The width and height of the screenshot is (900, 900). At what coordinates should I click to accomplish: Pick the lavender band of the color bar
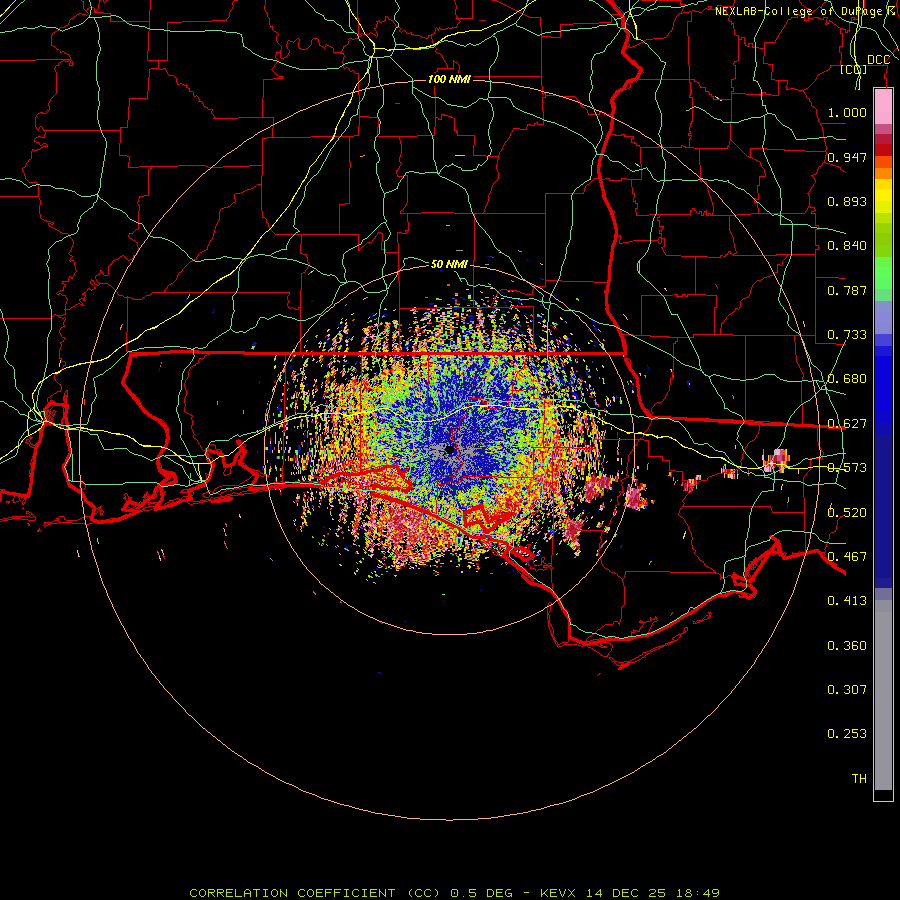[883, 318]
